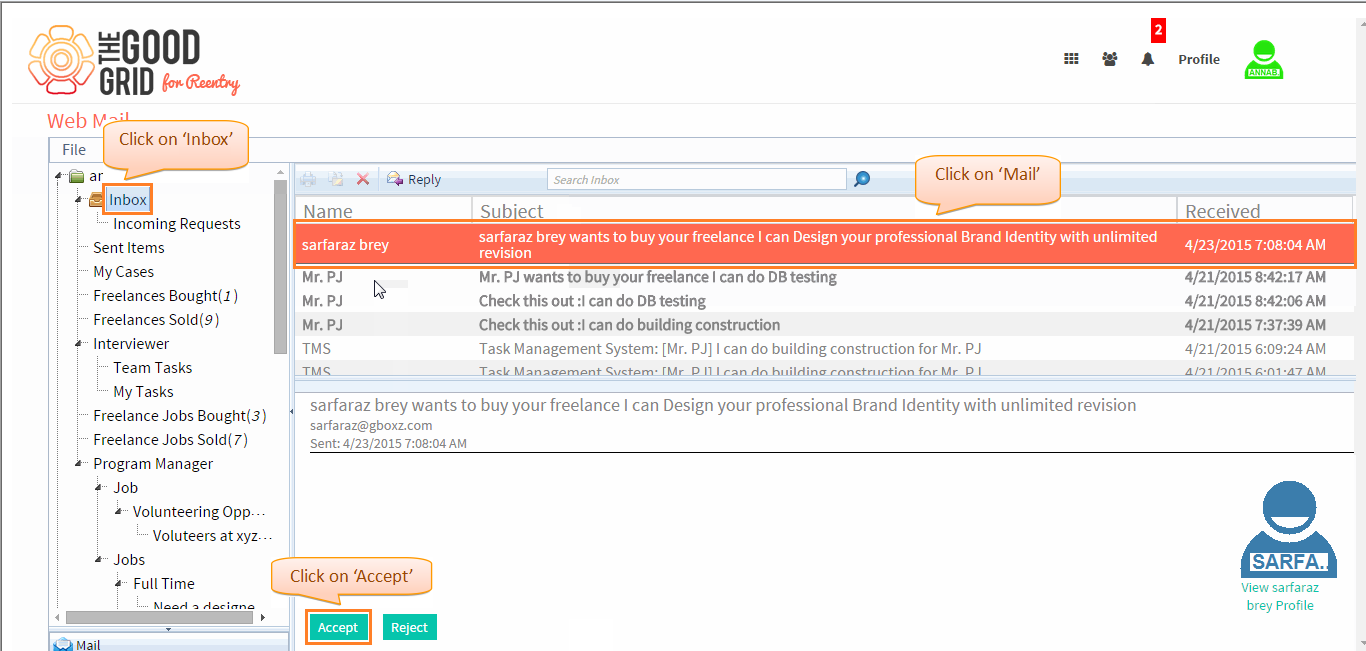
Task: Open the File menu
Action: tap(74, 149)
